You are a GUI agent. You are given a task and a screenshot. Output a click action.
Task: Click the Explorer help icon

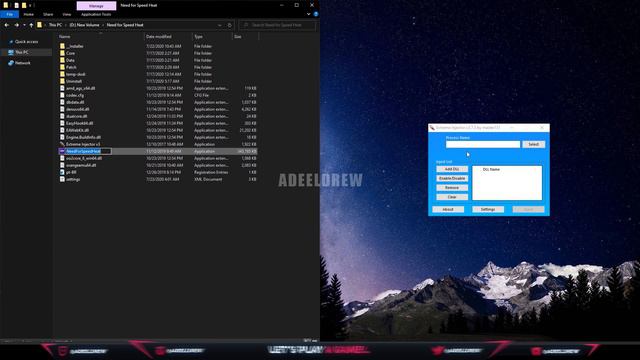coord(316,14)
